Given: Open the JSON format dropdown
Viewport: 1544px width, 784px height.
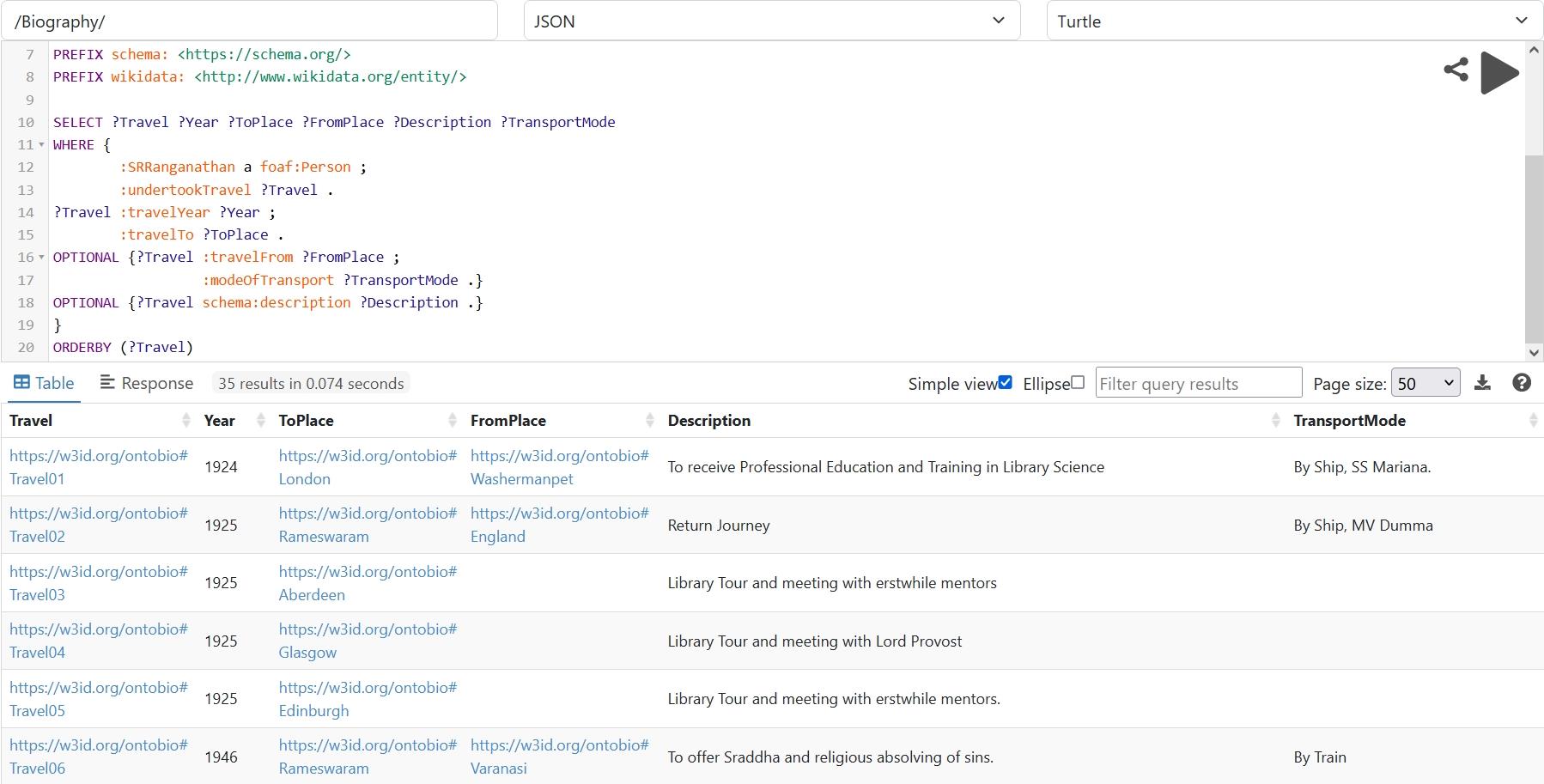Looking at the screenshot, I should pyautogui.click(x=771, y=21).
